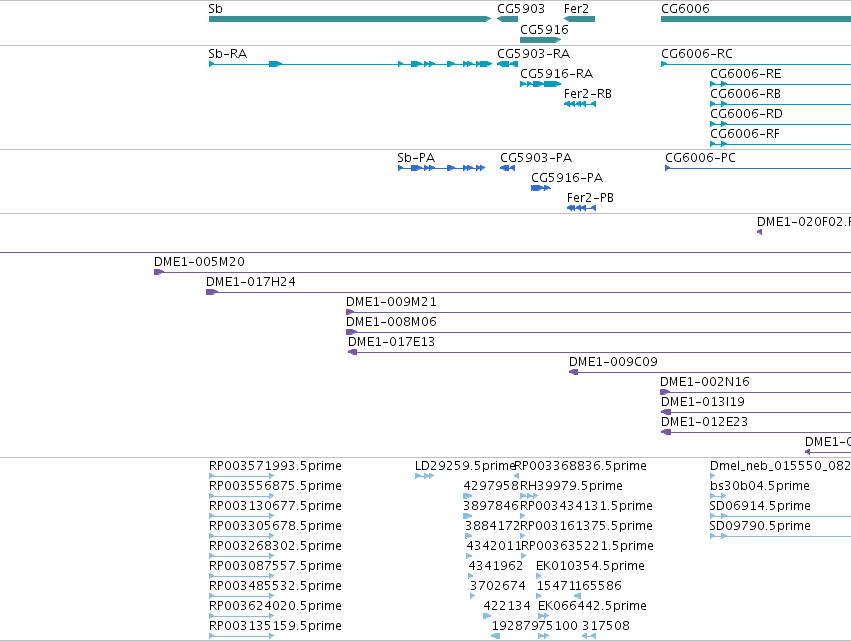Select the DME1-012E23 clone
This screenshot has width=851, height=641.
coord(755,433)
